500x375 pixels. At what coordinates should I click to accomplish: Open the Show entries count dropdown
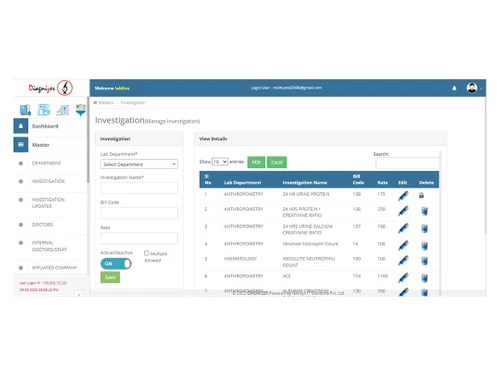click(x=220, y=162)
